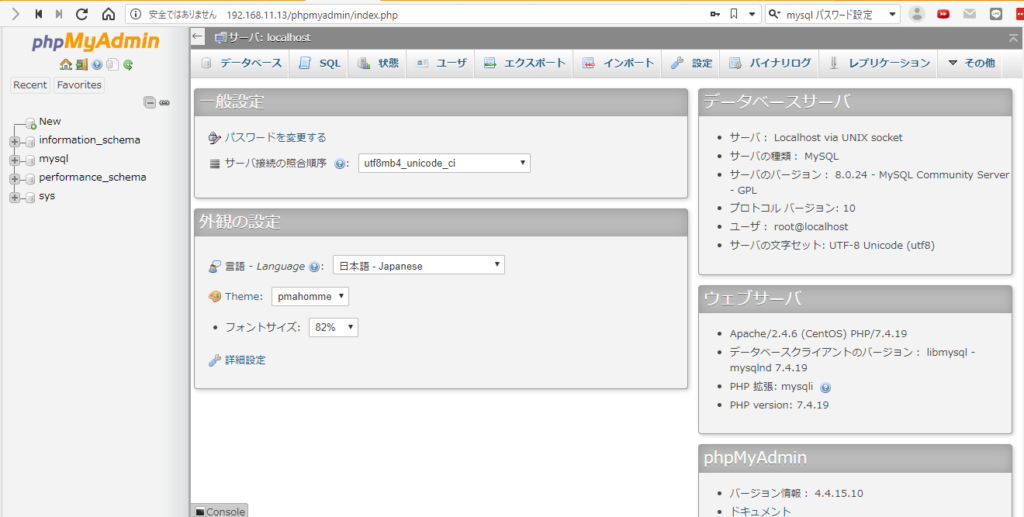
Task: Click the collapse-all minus icon in navigation tree
Action: point(150,102)
